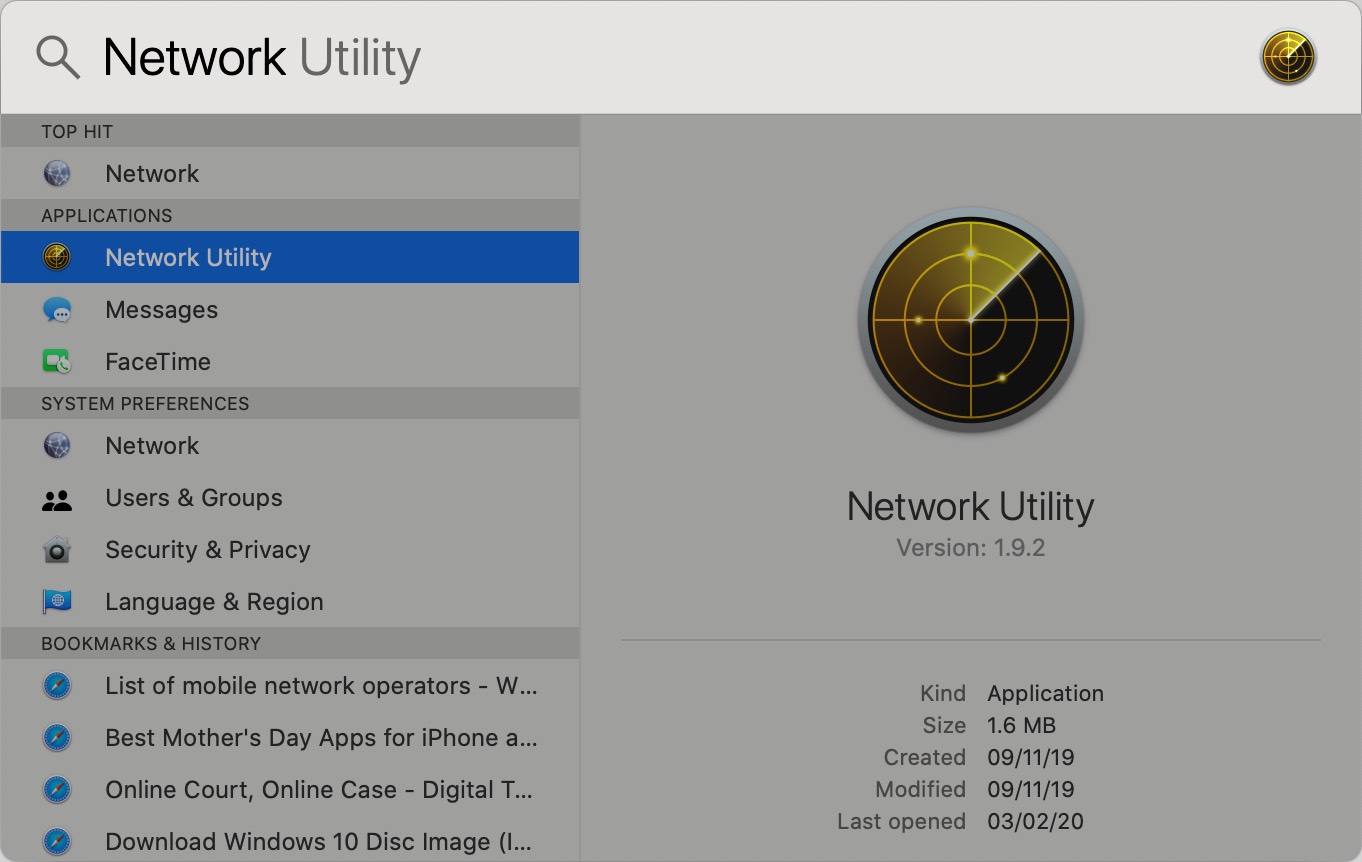Open the Safari icon beside Windows 10 result
Screen dimensions: 1362x862
pyautogui.click(x=57, y=841)
